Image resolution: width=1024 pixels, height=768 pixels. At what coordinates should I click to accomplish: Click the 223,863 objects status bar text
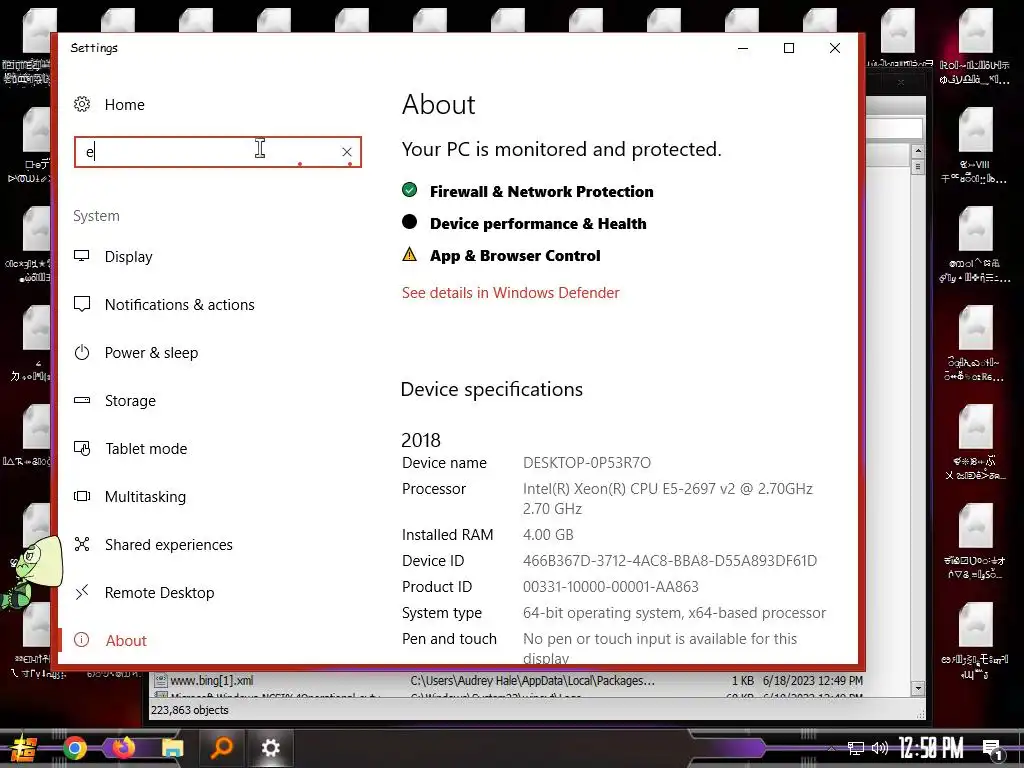pyautogui.click(x=190, y=710)
